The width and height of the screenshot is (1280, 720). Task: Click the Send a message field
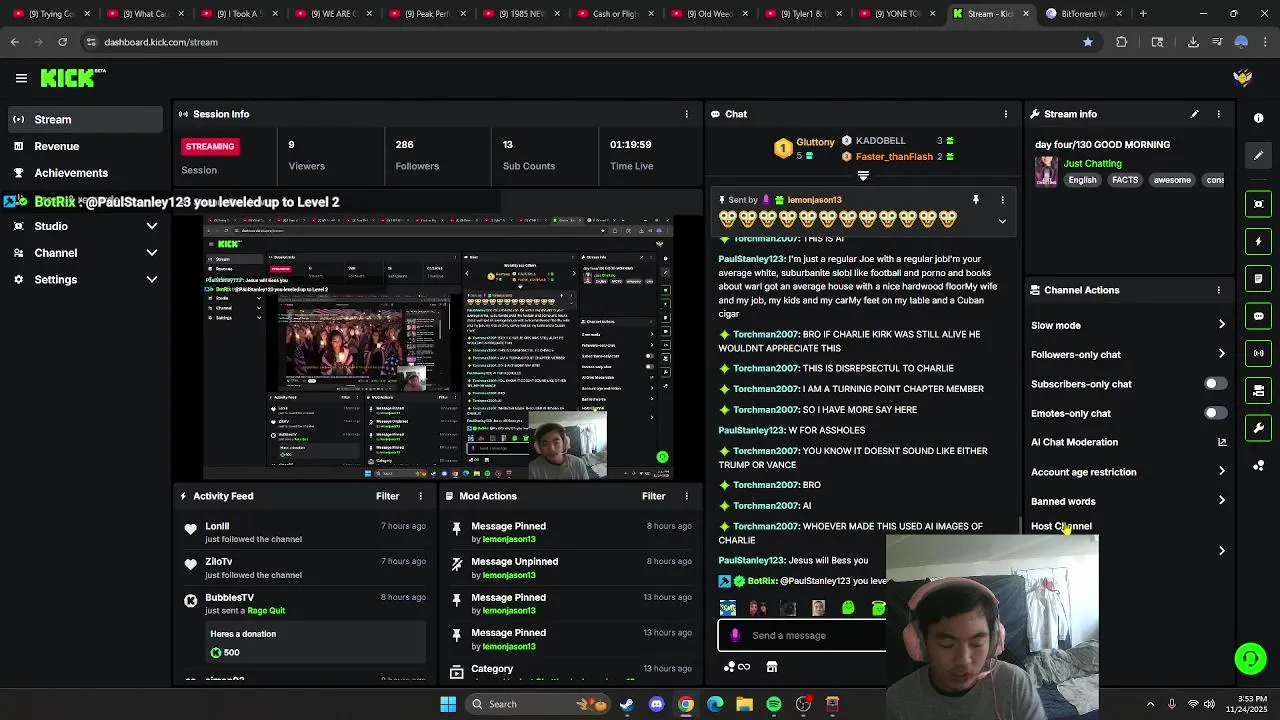click(x=802, y=635)
